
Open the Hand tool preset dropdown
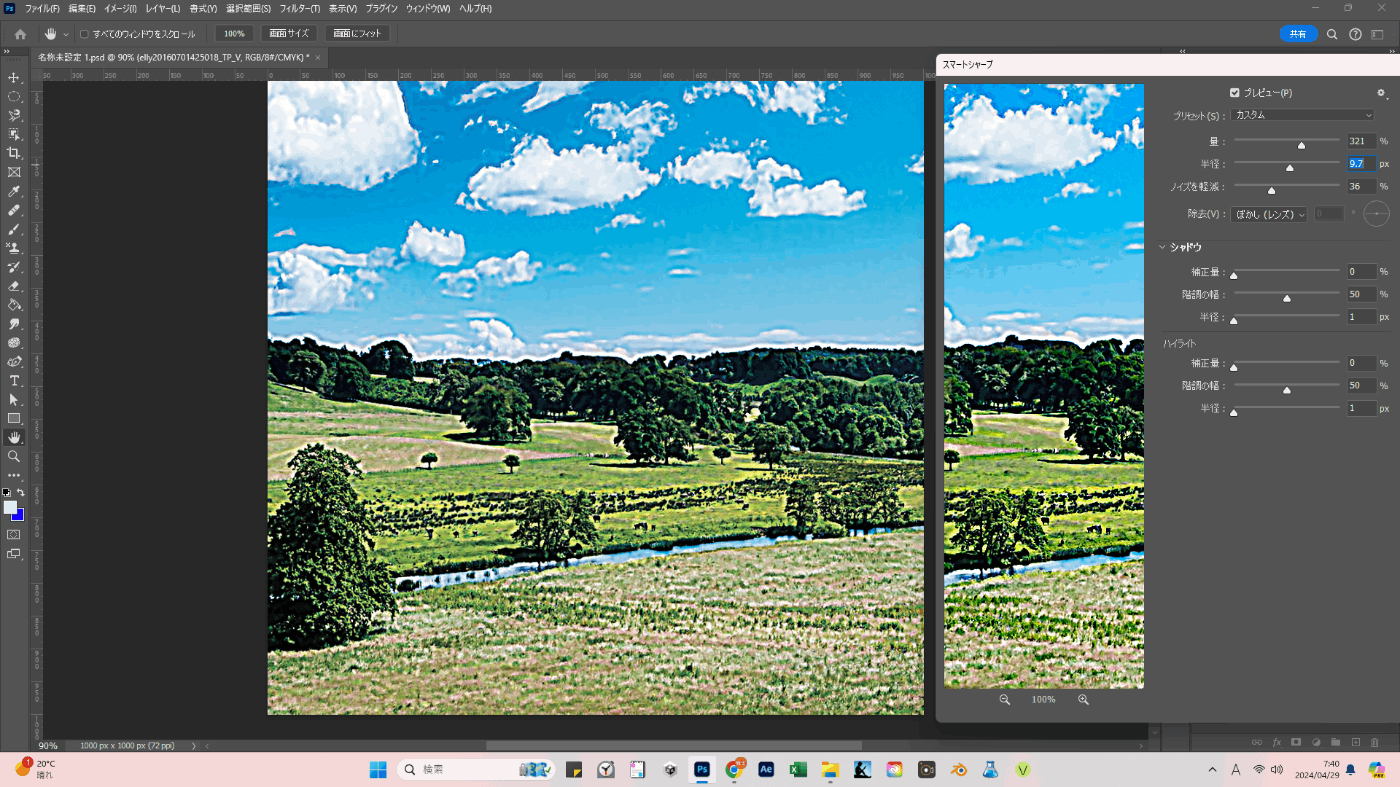click(67, 34)
